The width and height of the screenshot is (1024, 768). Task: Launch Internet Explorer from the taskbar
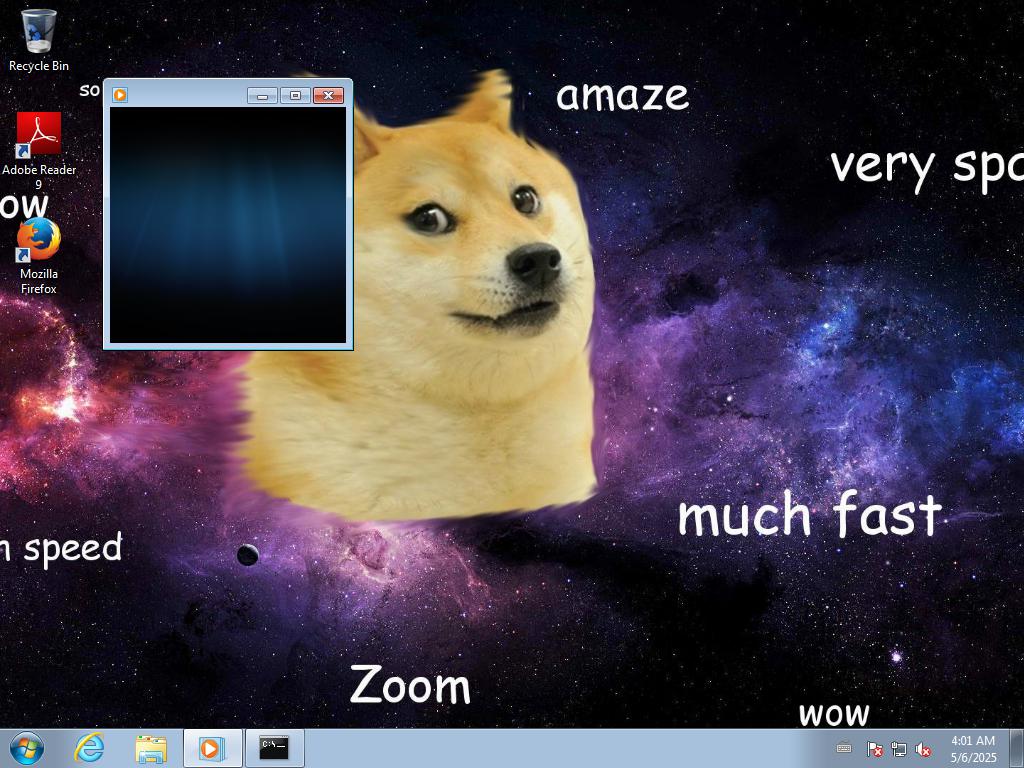[x=89, y=748]
